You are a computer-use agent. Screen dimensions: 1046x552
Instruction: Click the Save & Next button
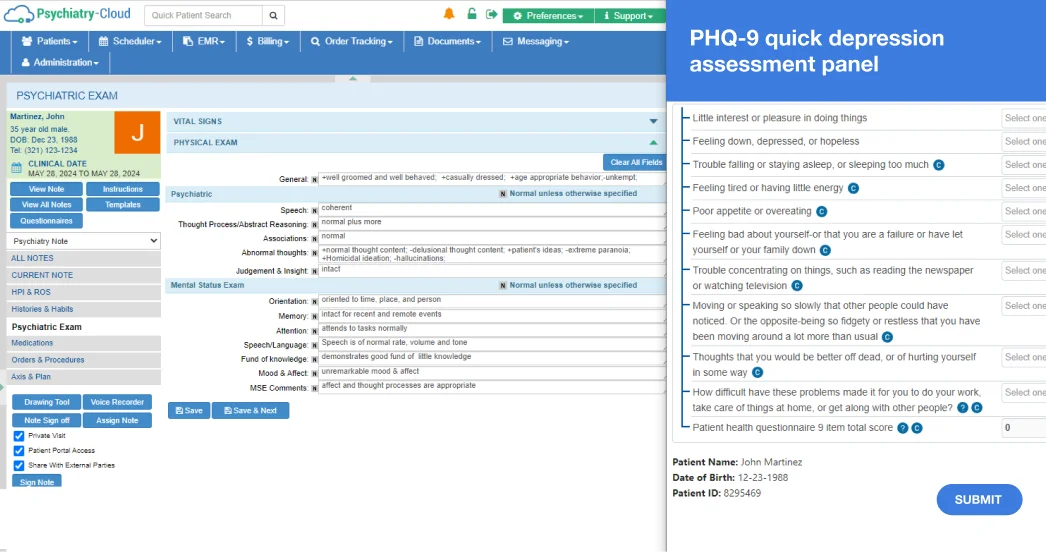click(x=250, y=411)
